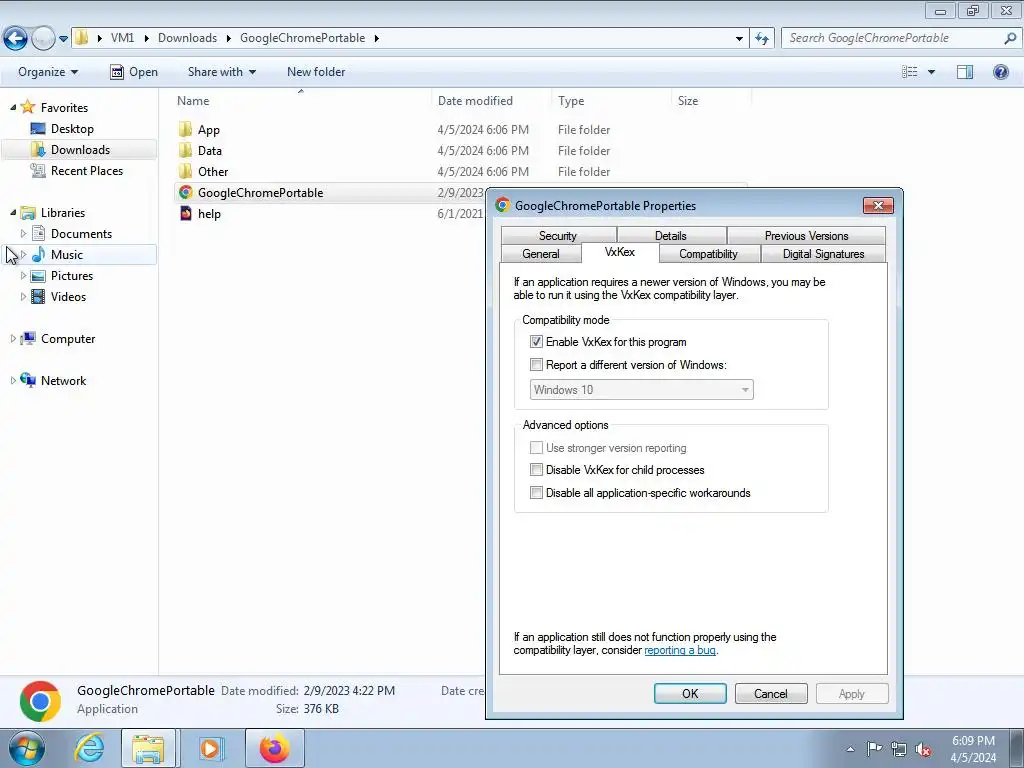Open the Windows Start menu

(26, 748)
